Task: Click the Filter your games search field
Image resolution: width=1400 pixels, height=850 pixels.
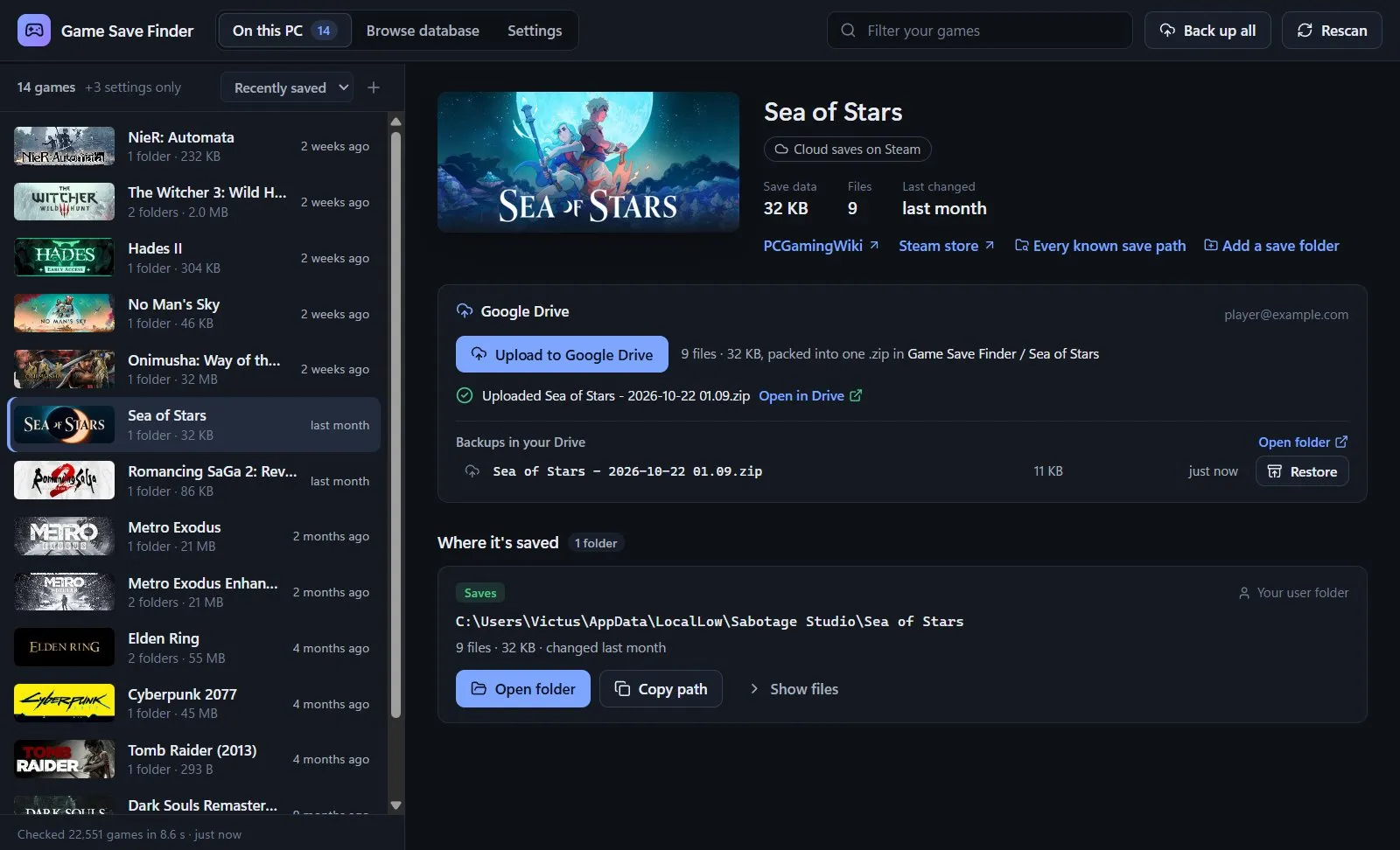Action: coord(980,31)
